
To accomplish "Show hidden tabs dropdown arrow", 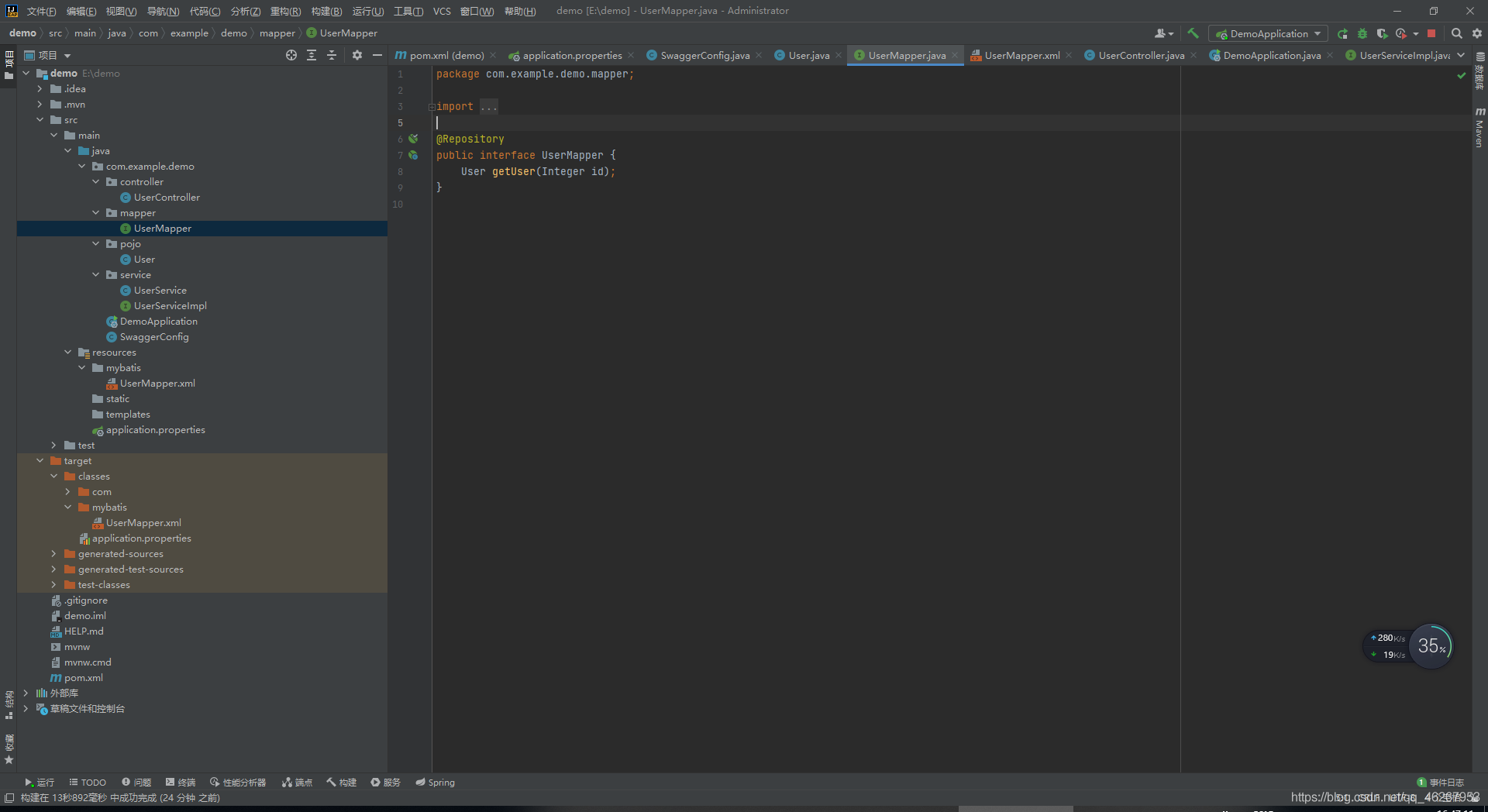I will point(1461,55).
